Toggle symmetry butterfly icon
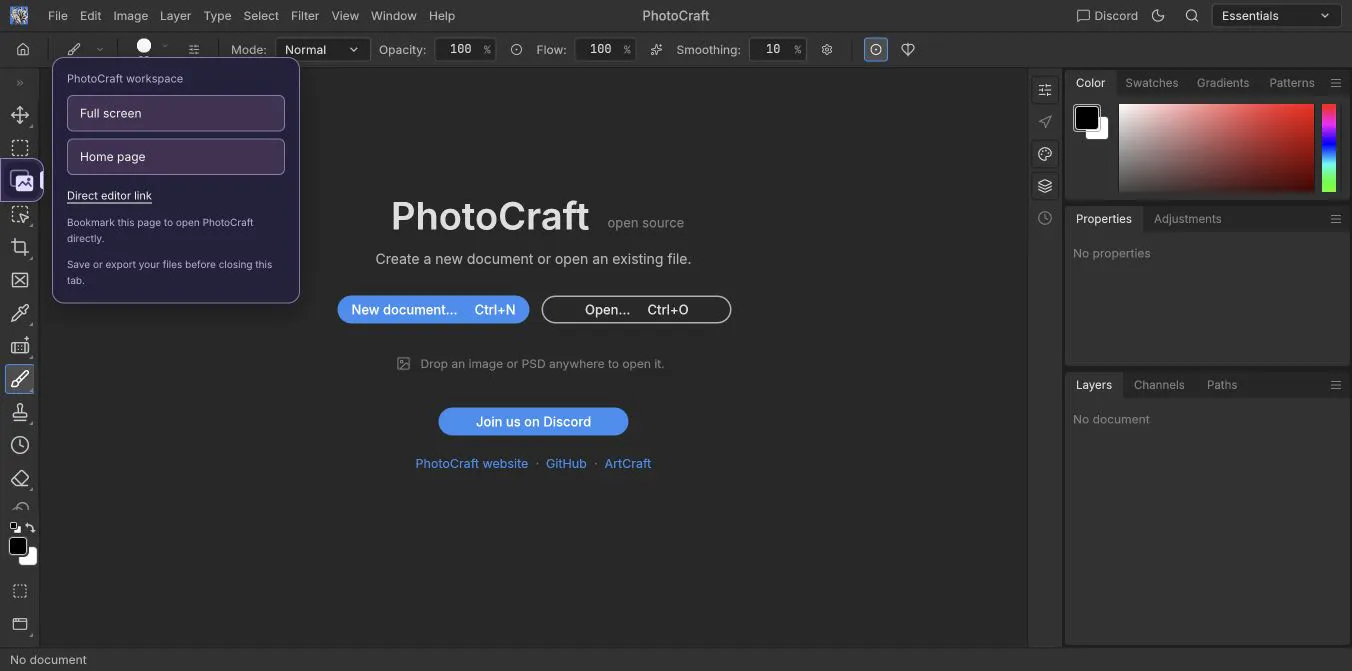 908,49
